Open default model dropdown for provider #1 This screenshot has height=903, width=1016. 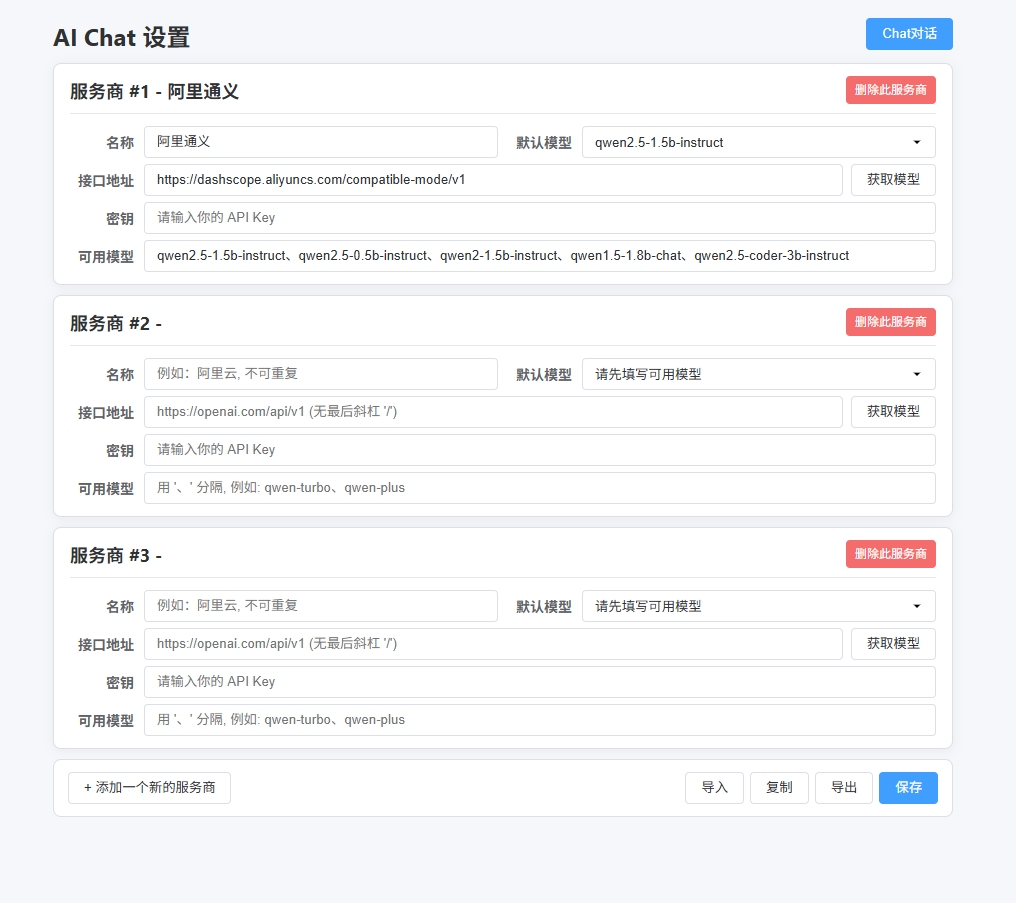pyautogui.click(x=758, y=142)
